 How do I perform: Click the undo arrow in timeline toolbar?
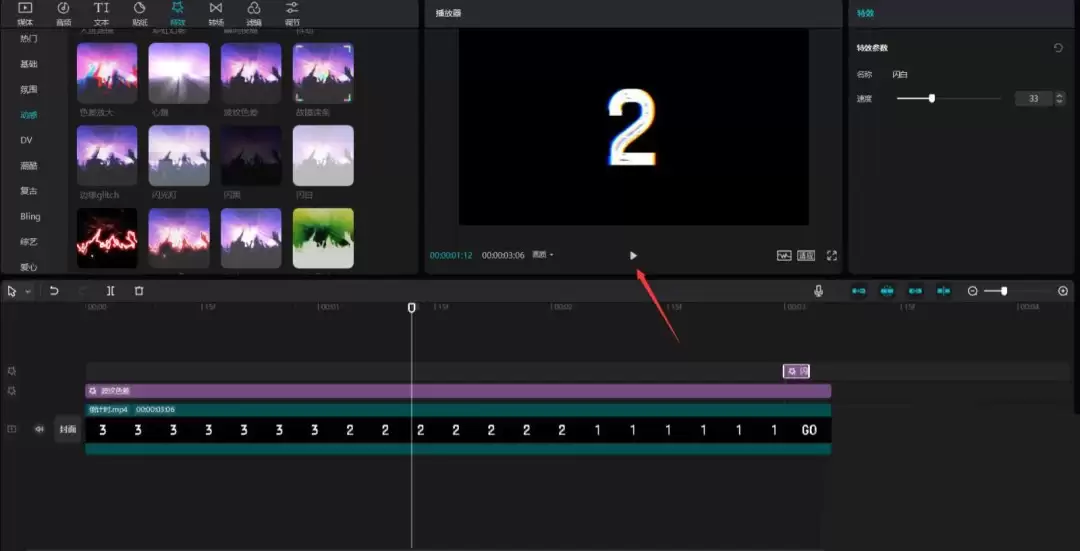point(54,291)
